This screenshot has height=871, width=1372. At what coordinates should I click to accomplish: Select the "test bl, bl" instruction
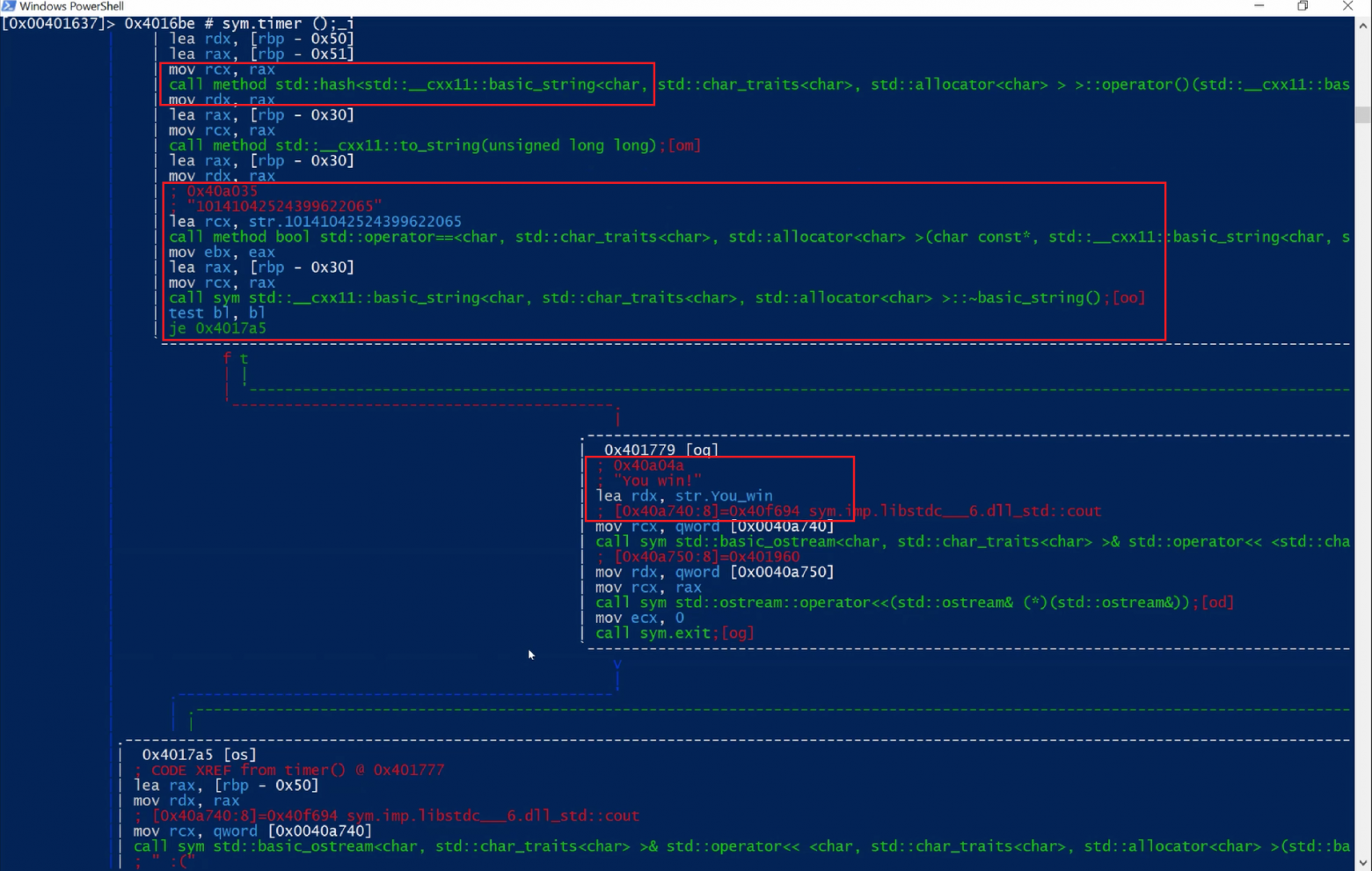[217, 312]
